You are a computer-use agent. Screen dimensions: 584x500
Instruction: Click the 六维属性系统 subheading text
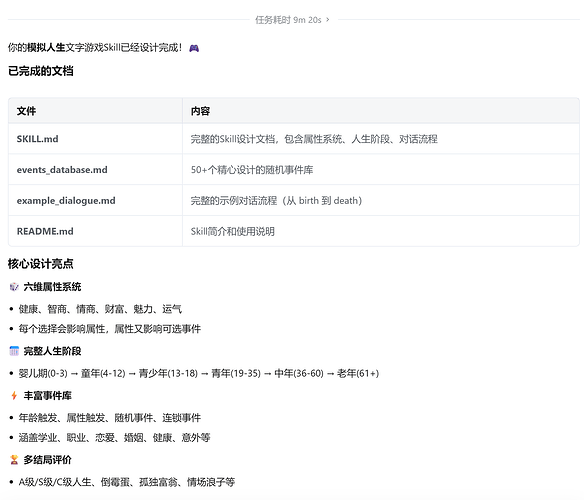pos(52,287)
